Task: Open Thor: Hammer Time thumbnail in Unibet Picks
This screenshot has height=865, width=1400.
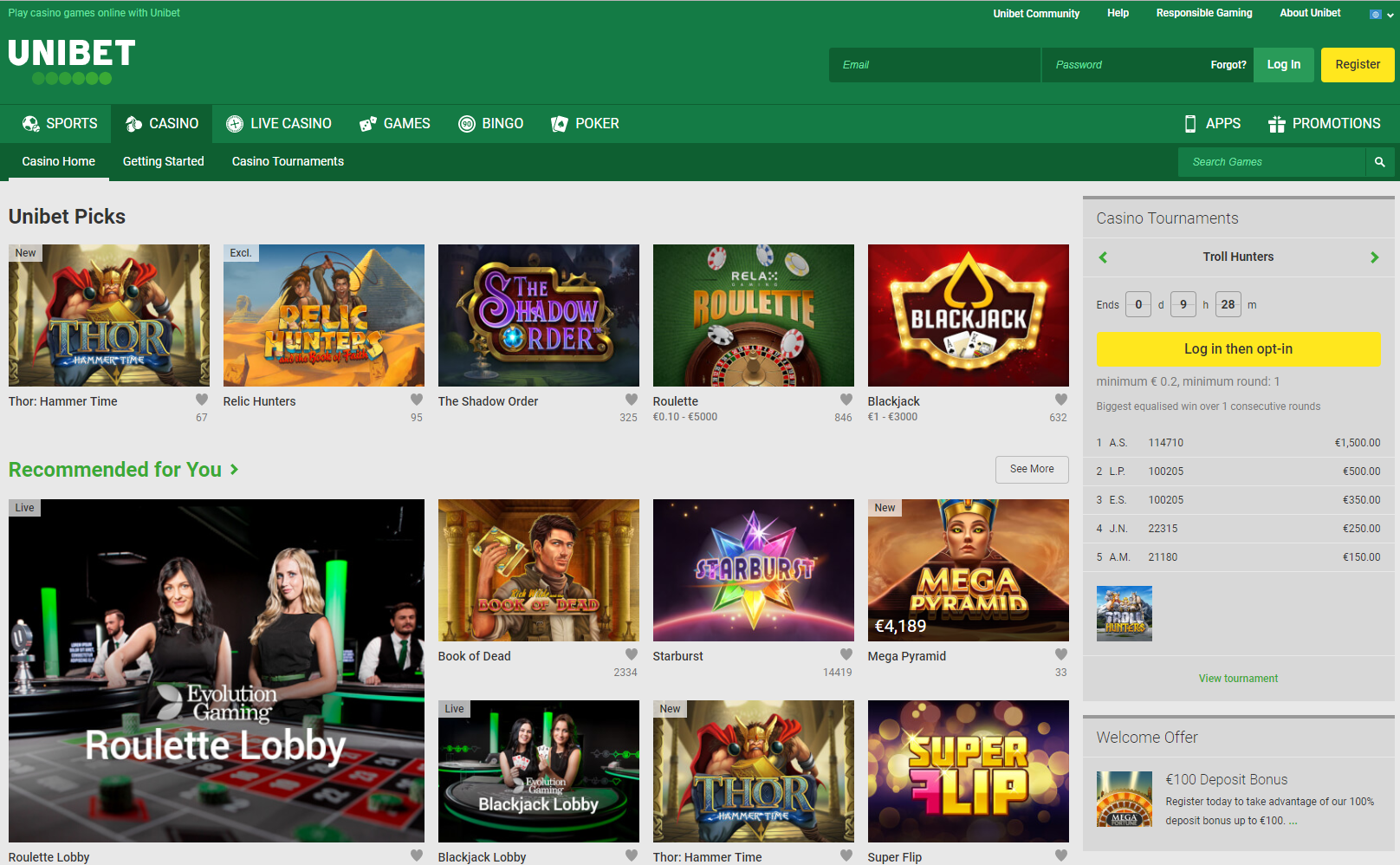Action: point(109,315)
